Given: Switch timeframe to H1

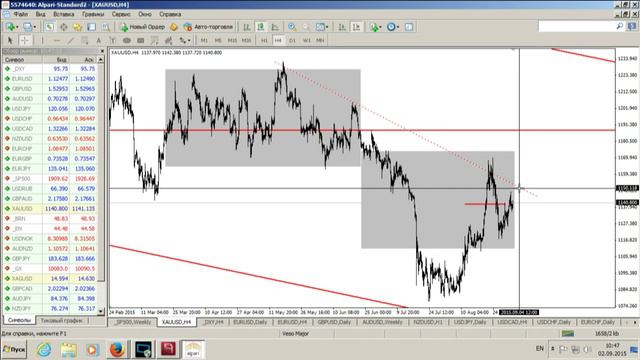Looking at the screenshot, I should pos(264,40).
